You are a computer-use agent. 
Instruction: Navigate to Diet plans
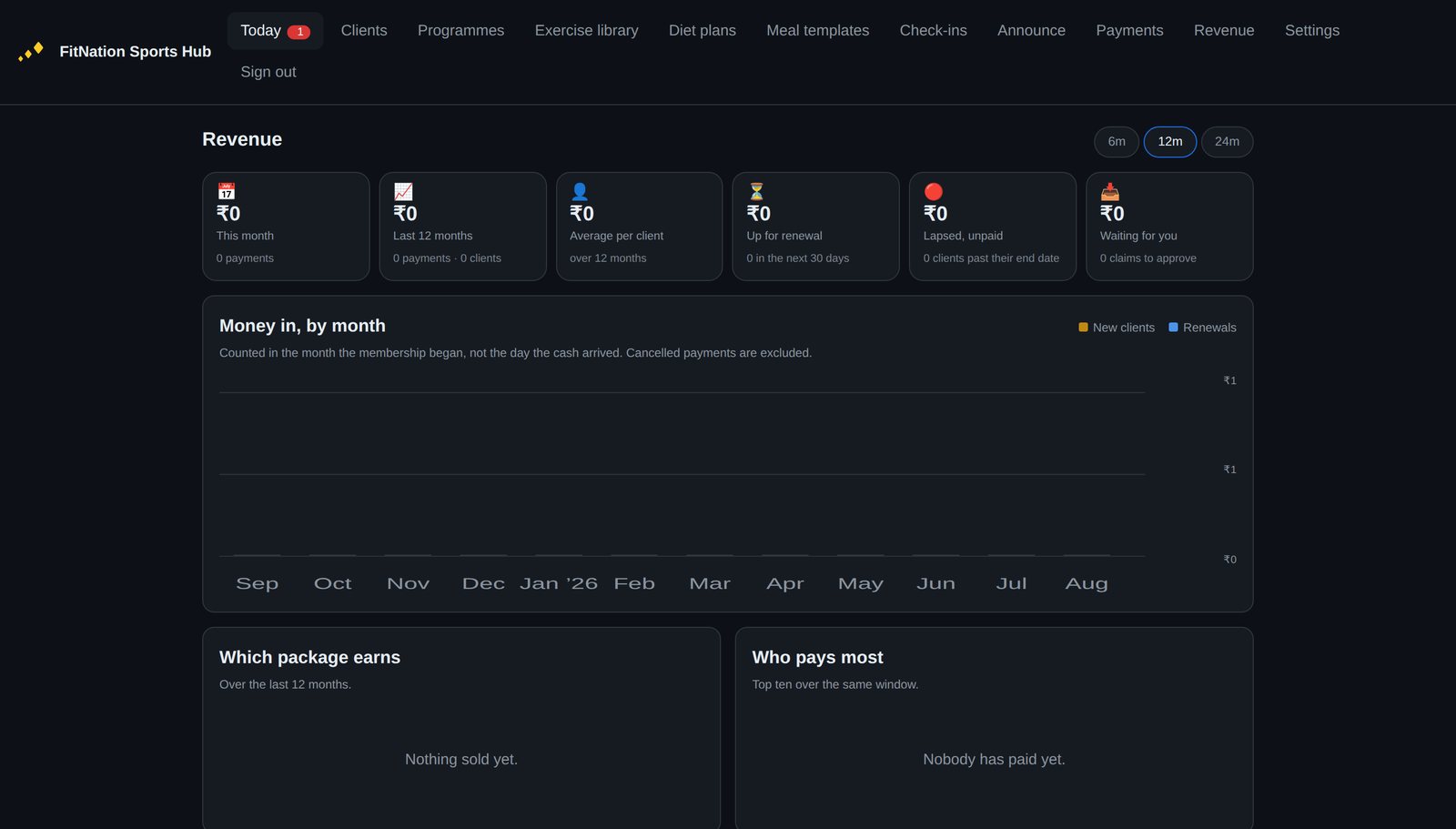pyautogui.click(x=703, y=31)
